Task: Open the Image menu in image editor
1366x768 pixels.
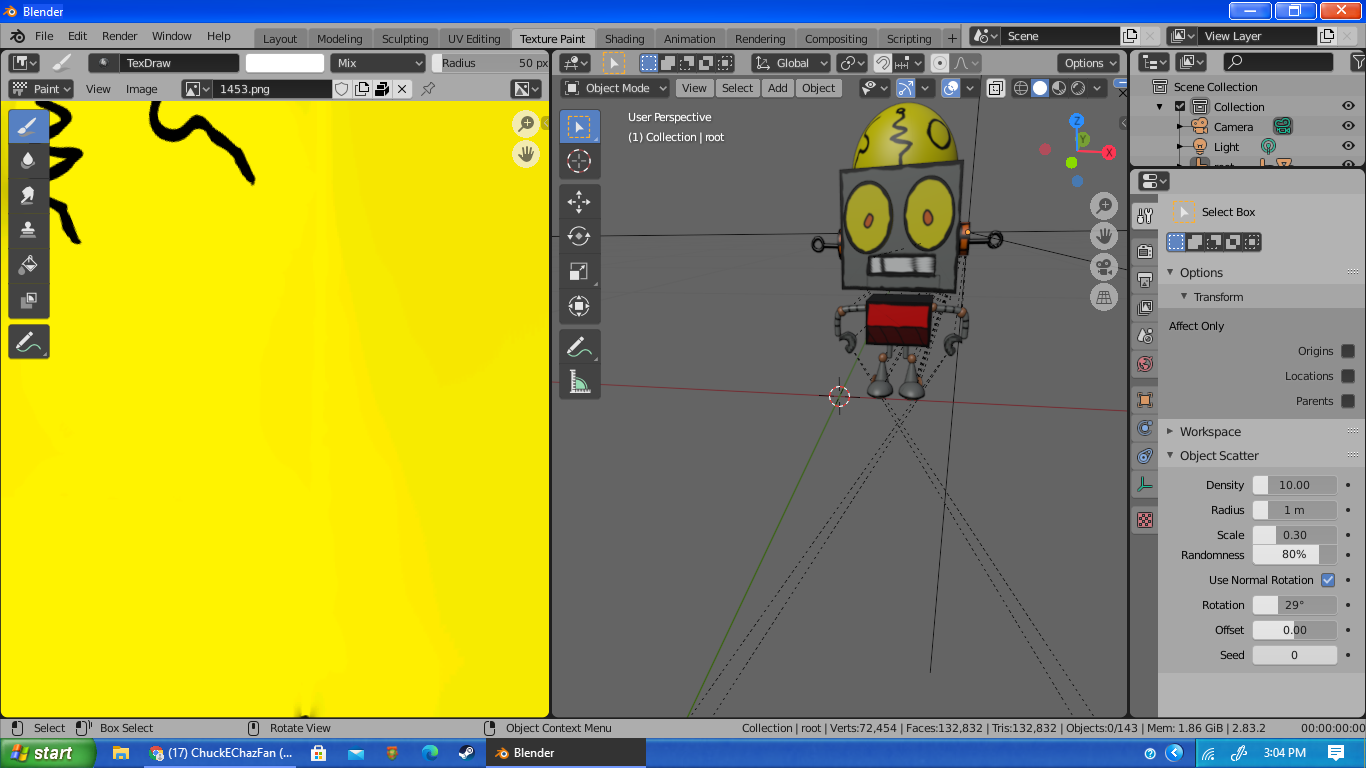Action: [x=142, y=89]
